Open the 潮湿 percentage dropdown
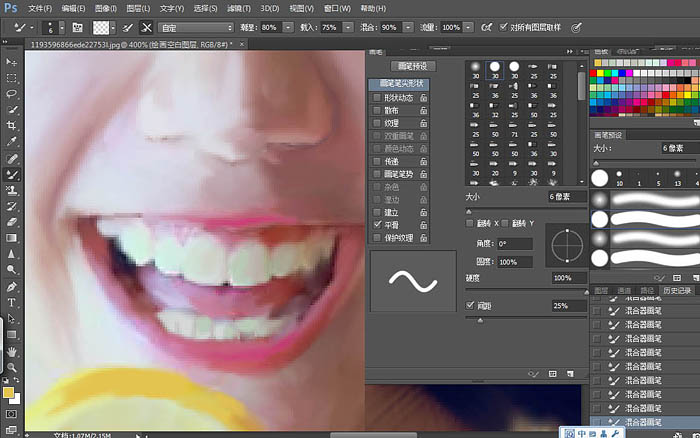This screenshot has height=438, width=700. [288, 28]
